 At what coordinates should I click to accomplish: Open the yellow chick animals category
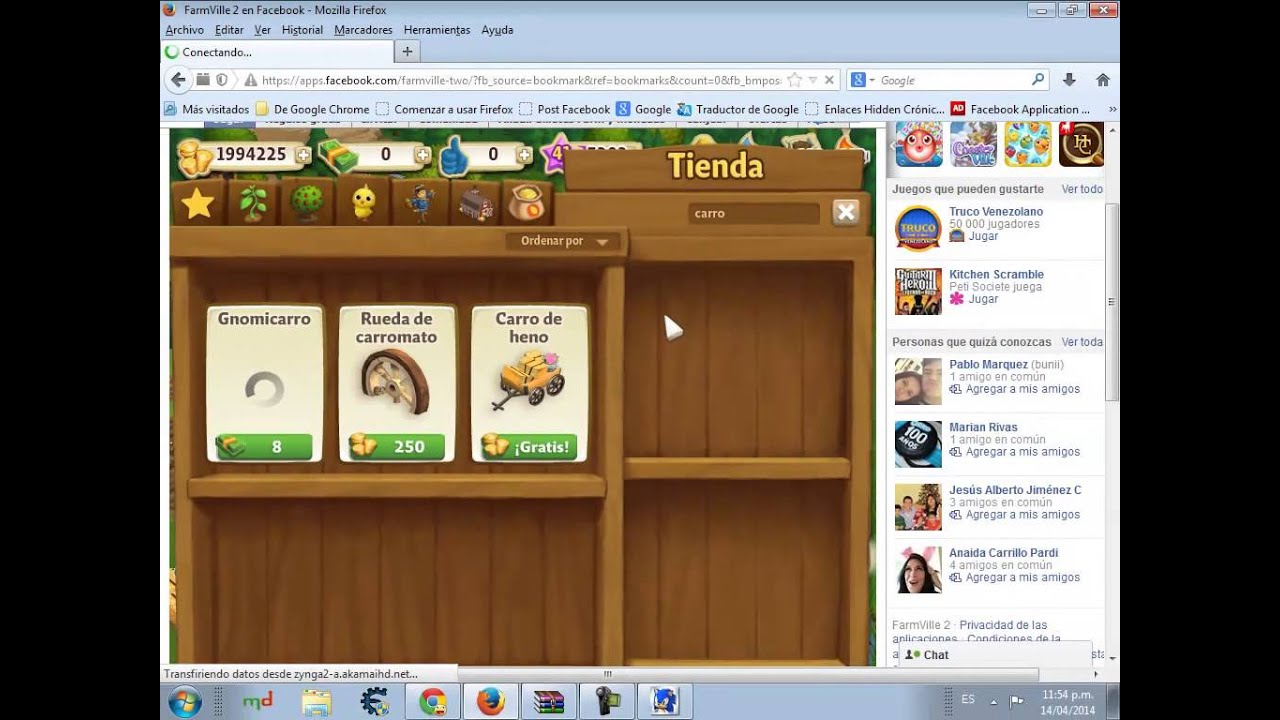362,203
